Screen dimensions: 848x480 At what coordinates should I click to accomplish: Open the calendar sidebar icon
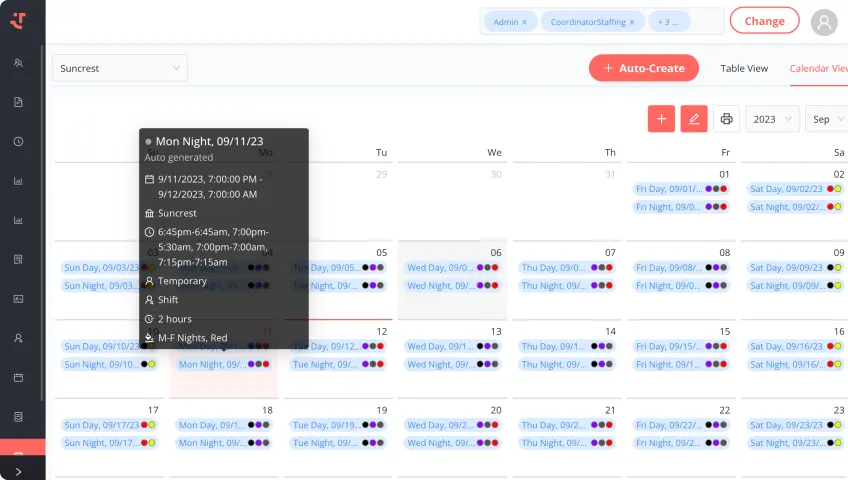[18, 378]
